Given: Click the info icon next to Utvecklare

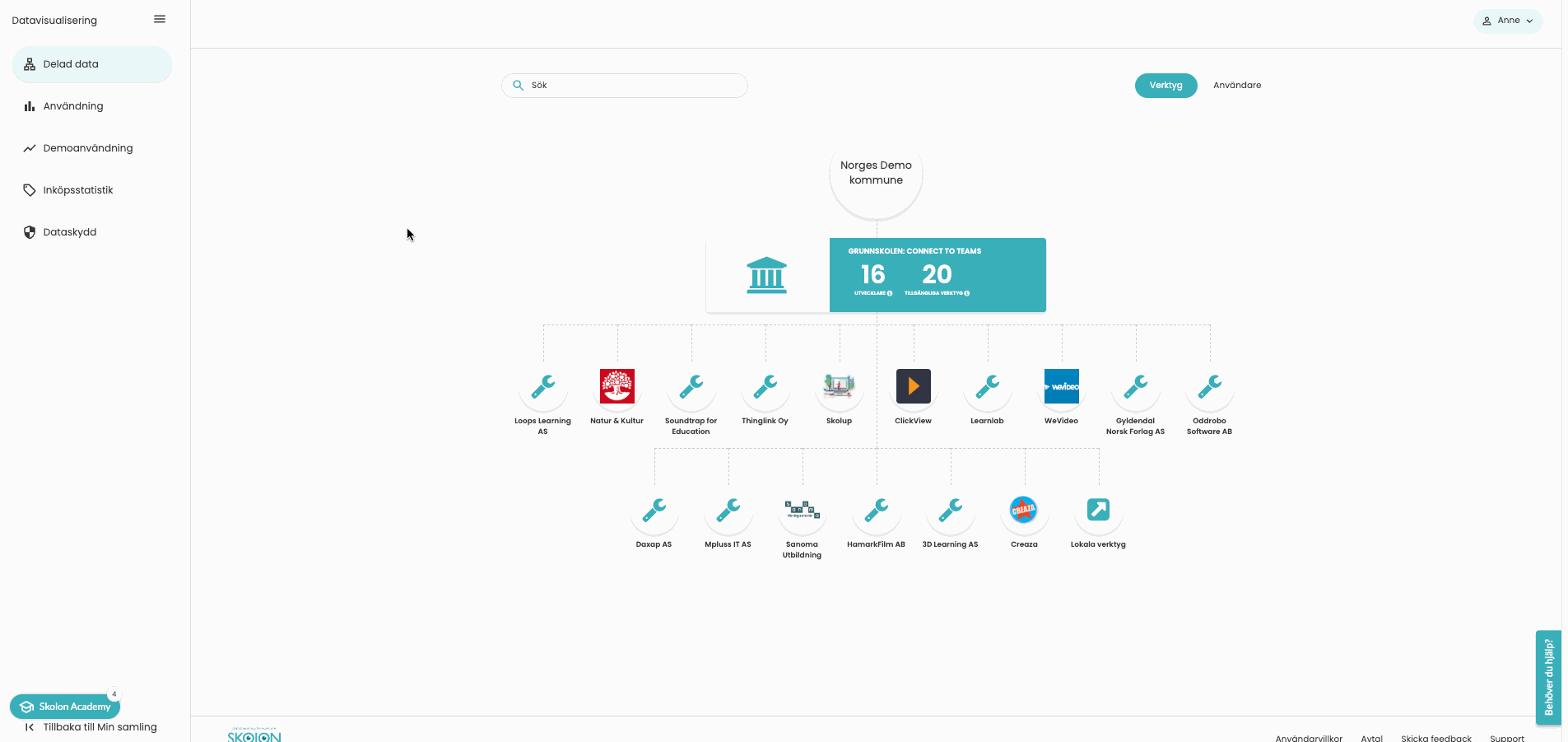Looking at the screenshot, I should click(x=890, y=293).
